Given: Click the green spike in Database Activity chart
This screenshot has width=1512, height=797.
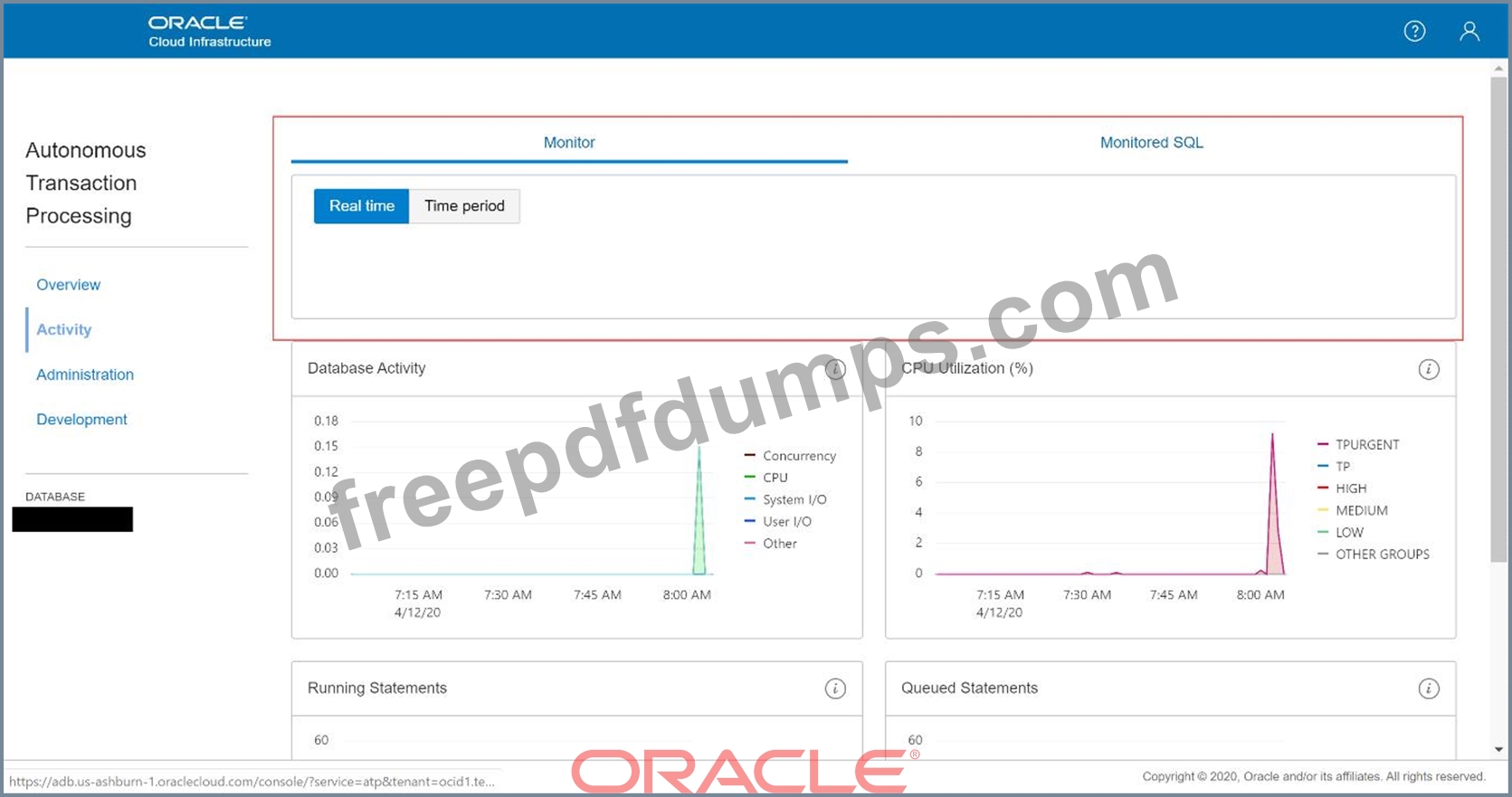Looking at the screenshot, I should pyautogui.click(x=699, y=525).
